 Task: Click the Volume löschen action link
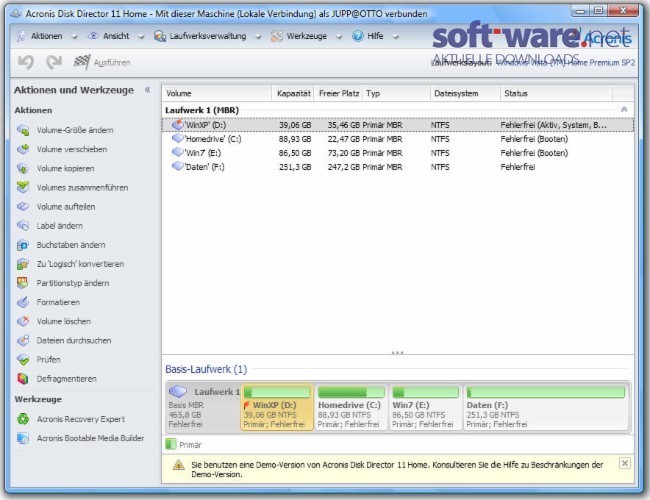(63, 321)
